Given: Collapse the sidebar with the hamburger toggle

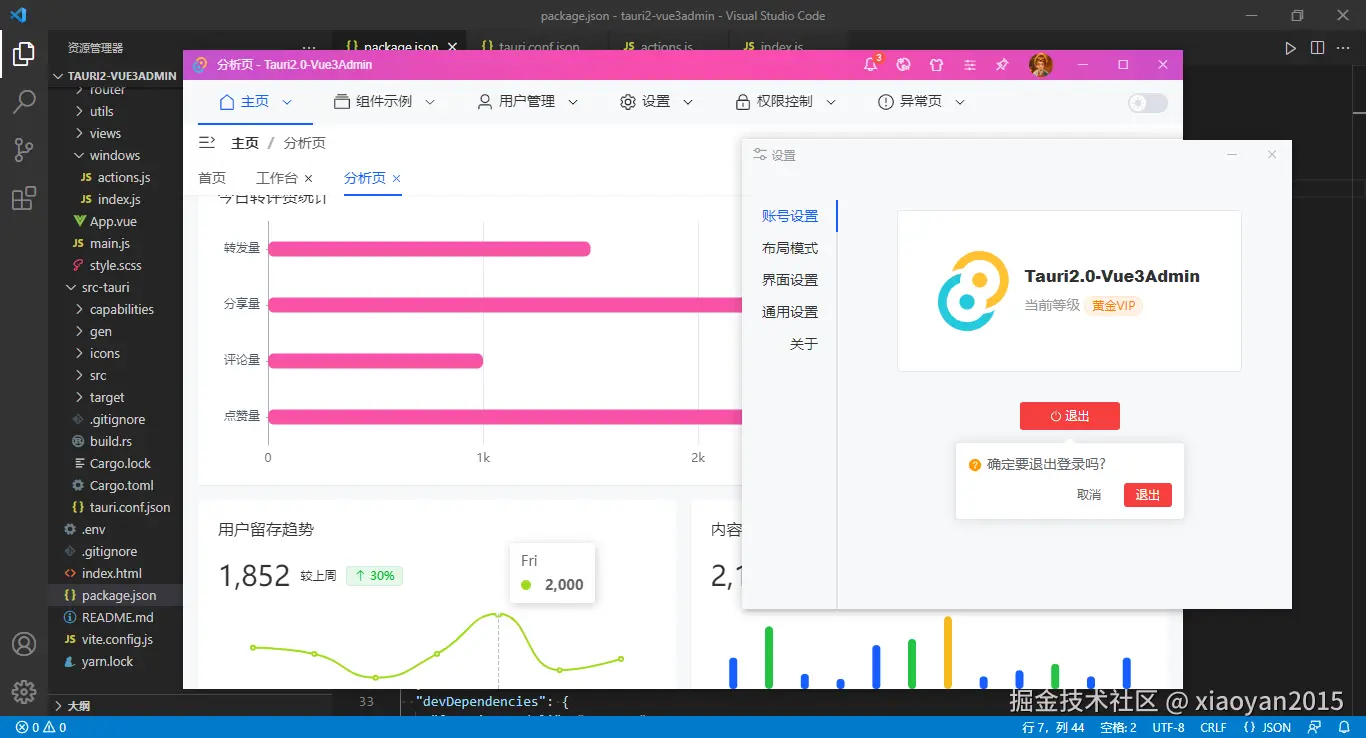Looking at the screenshot, I should pos(207,142).
